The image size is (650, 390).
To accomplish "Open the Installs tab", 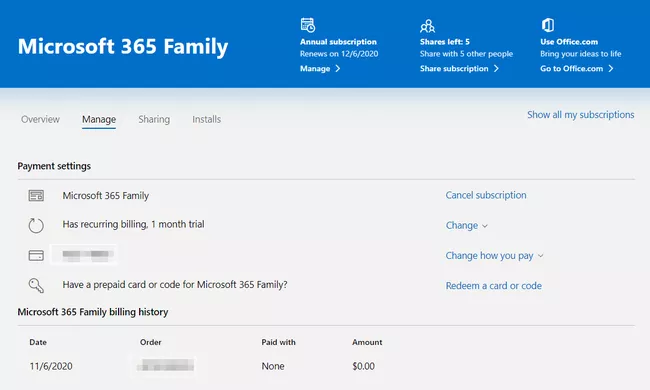I will (206, 119).
